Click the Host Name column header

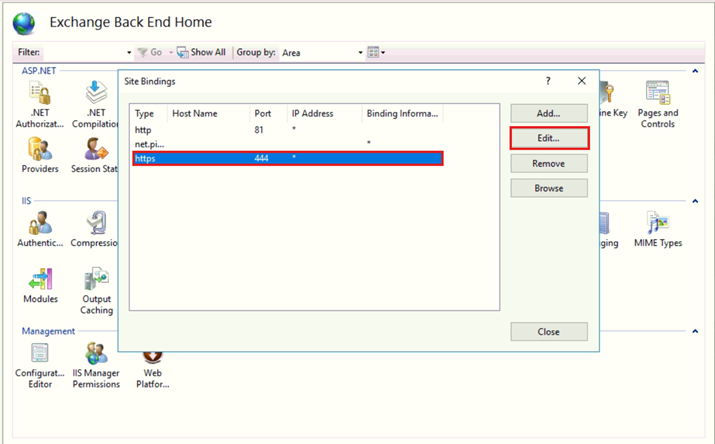point(208,114)
